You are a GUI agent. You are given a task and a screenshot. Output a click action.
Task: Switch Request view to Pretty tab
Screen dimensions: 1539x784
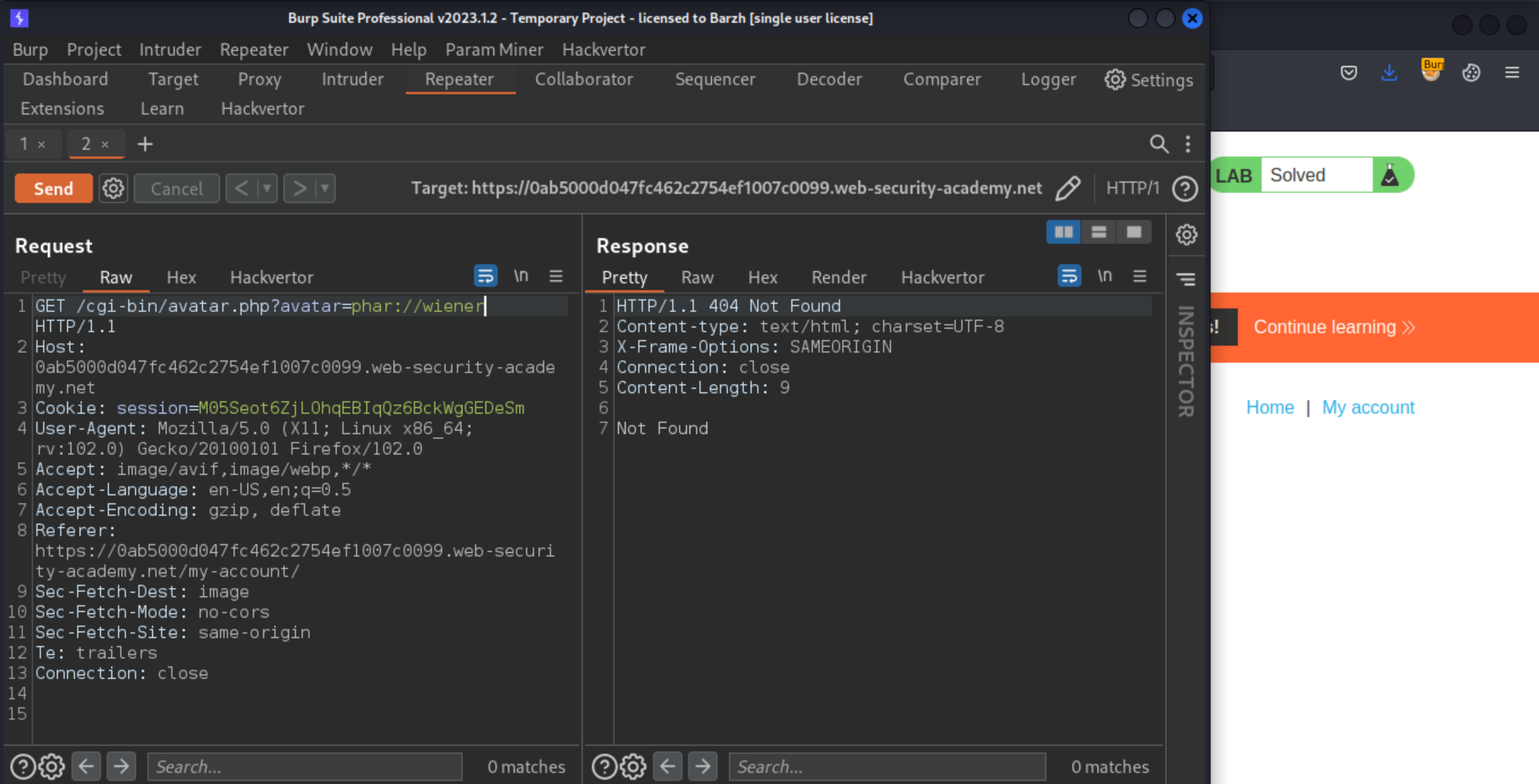click(43, 277)
